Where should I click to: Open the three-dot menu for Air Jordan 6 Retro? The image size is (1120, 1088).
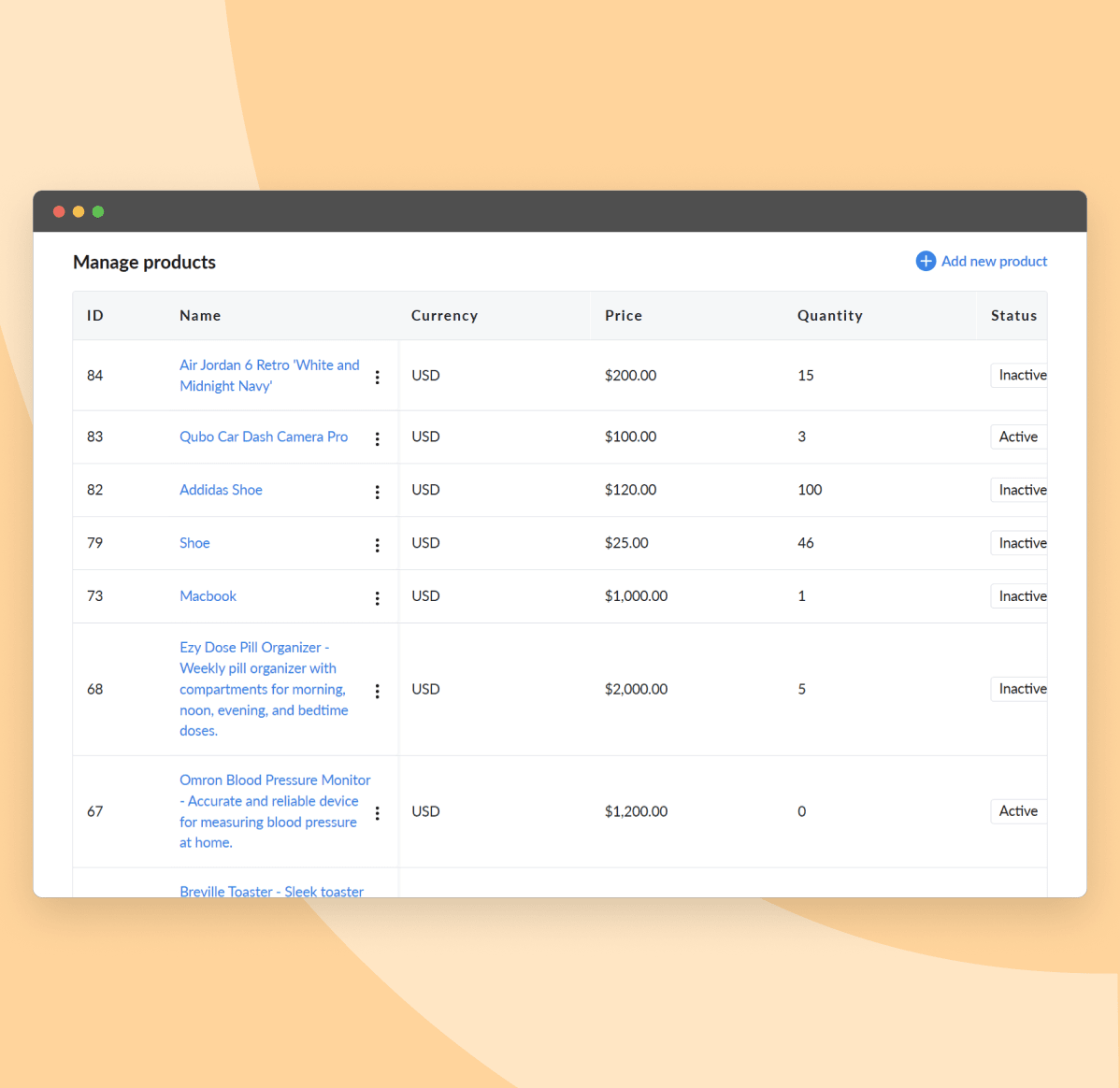(x=377, y=378)
